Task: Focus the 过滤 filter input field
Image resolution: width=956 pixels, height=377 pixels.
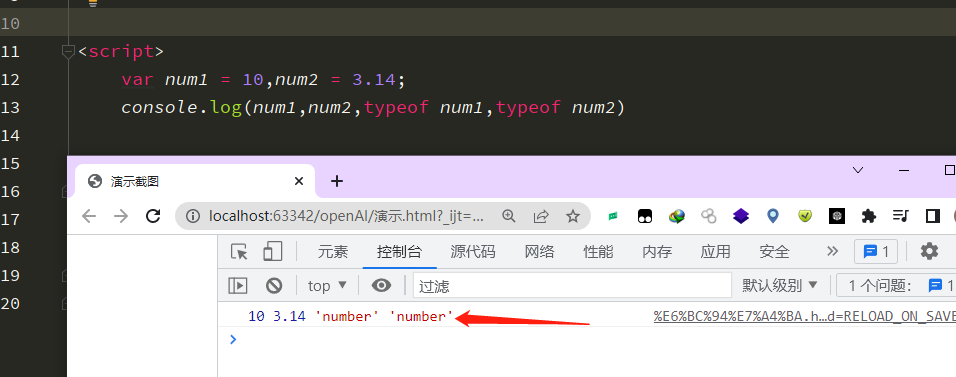Action: 572,285
